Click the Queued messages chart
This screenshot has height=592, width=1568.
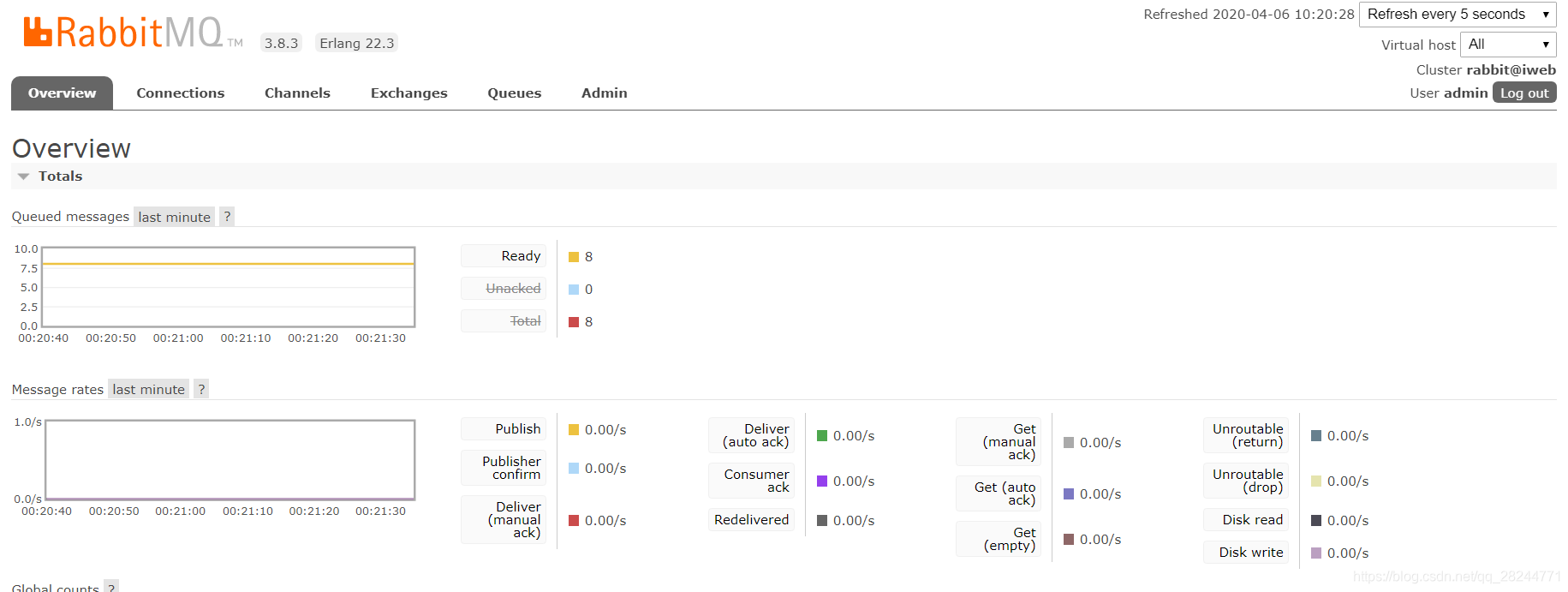(229, 287)
